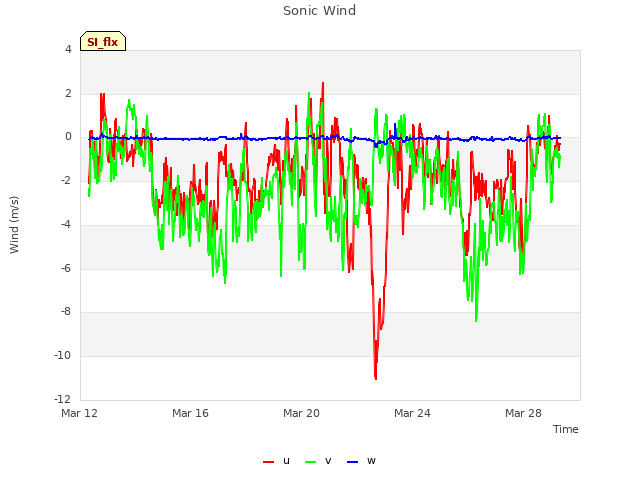Click the 2 y-axis tick label
Viewport: 640px width, 480px height.
pyautogui.click(x=68, y=93)
